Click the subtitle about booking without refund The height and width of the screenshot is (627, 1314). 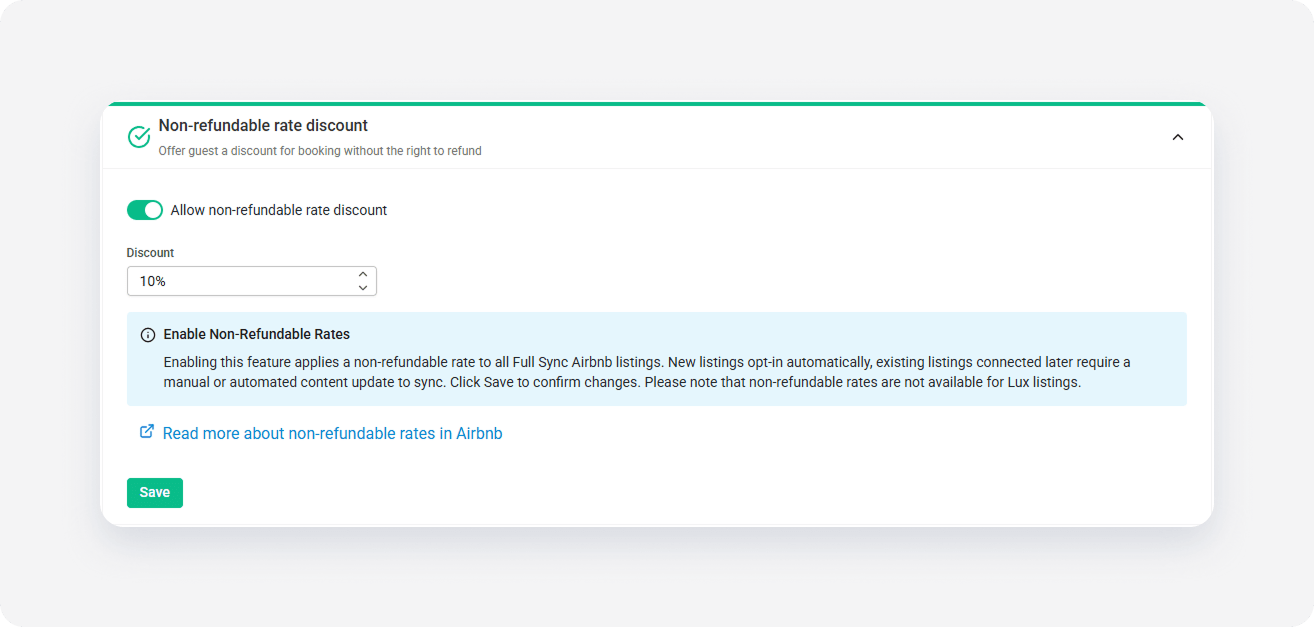[320, 151]
